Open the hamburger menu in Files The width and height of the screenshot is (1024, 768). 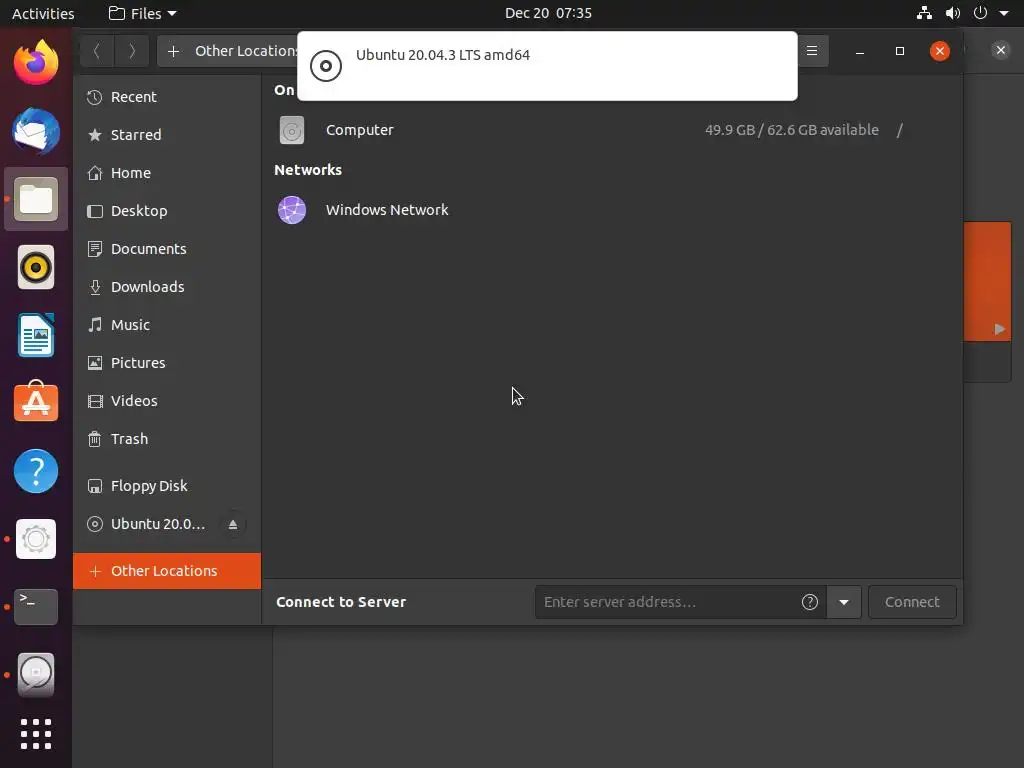coord(812,51)
